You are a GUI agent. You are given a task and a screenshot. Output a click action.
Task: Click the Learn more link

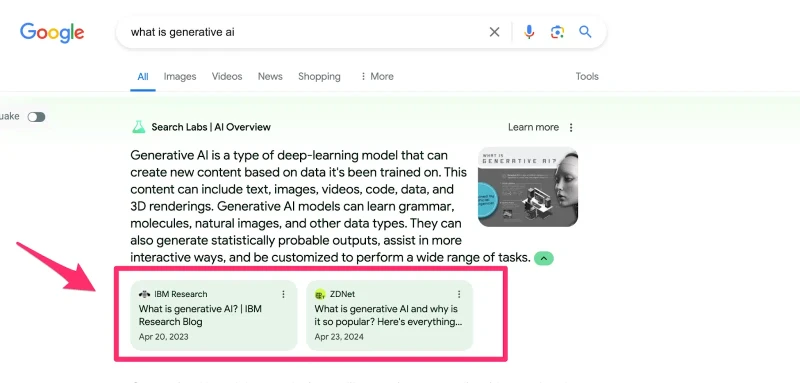533,127
